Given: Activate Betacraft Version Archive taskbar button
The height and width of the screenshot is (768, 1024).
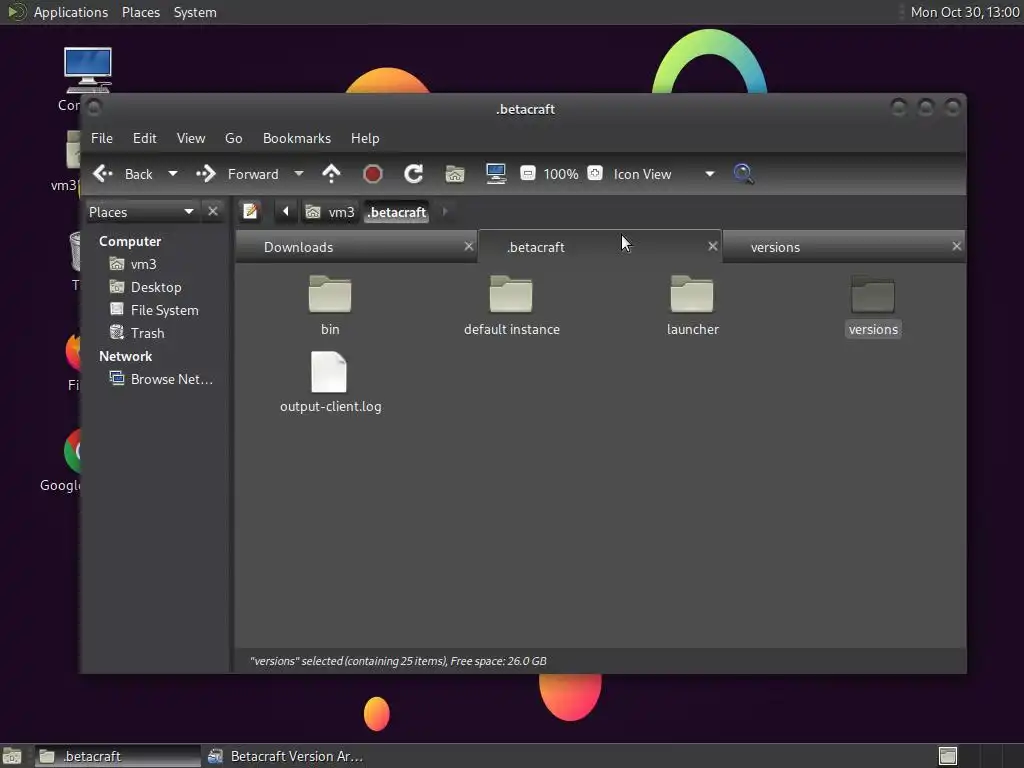Looking at the screenshot, I should [x=285, y=756].
